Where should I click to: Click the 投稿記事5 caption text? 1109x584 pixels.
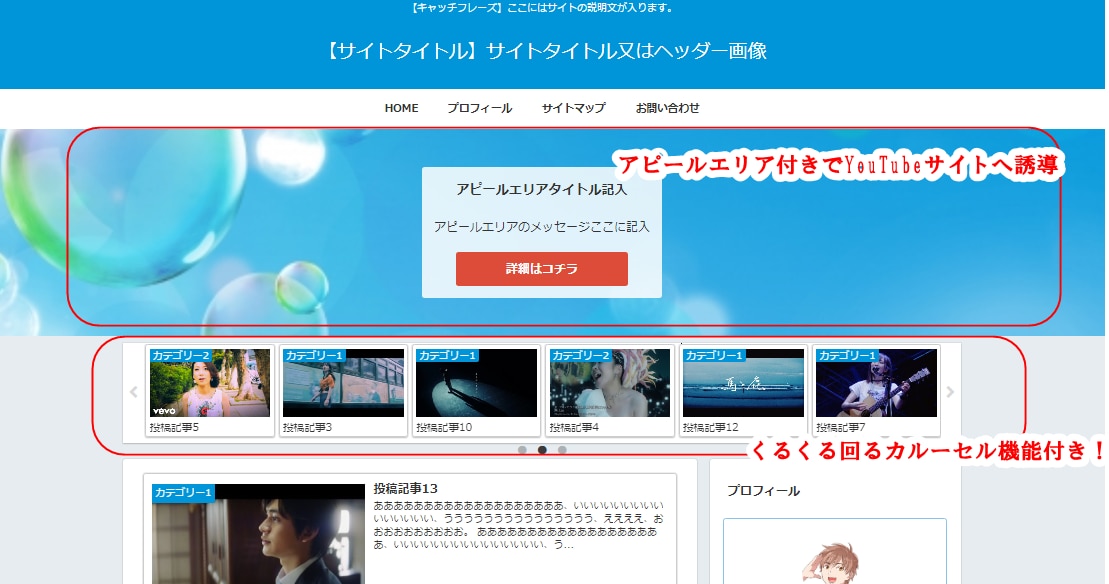[174, 428]
